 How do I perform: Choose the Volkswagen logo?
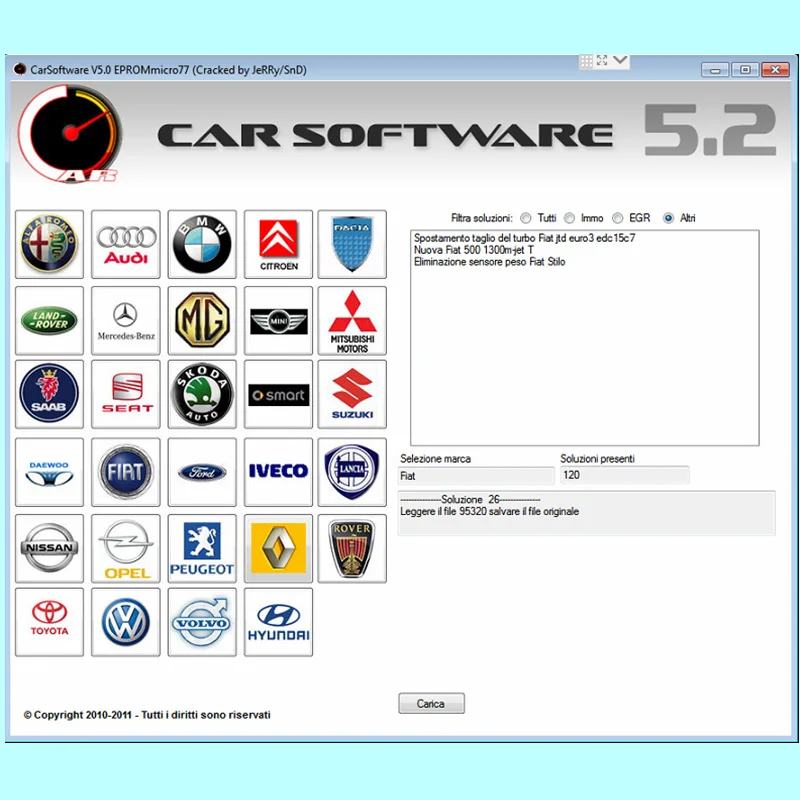point(126,622)
